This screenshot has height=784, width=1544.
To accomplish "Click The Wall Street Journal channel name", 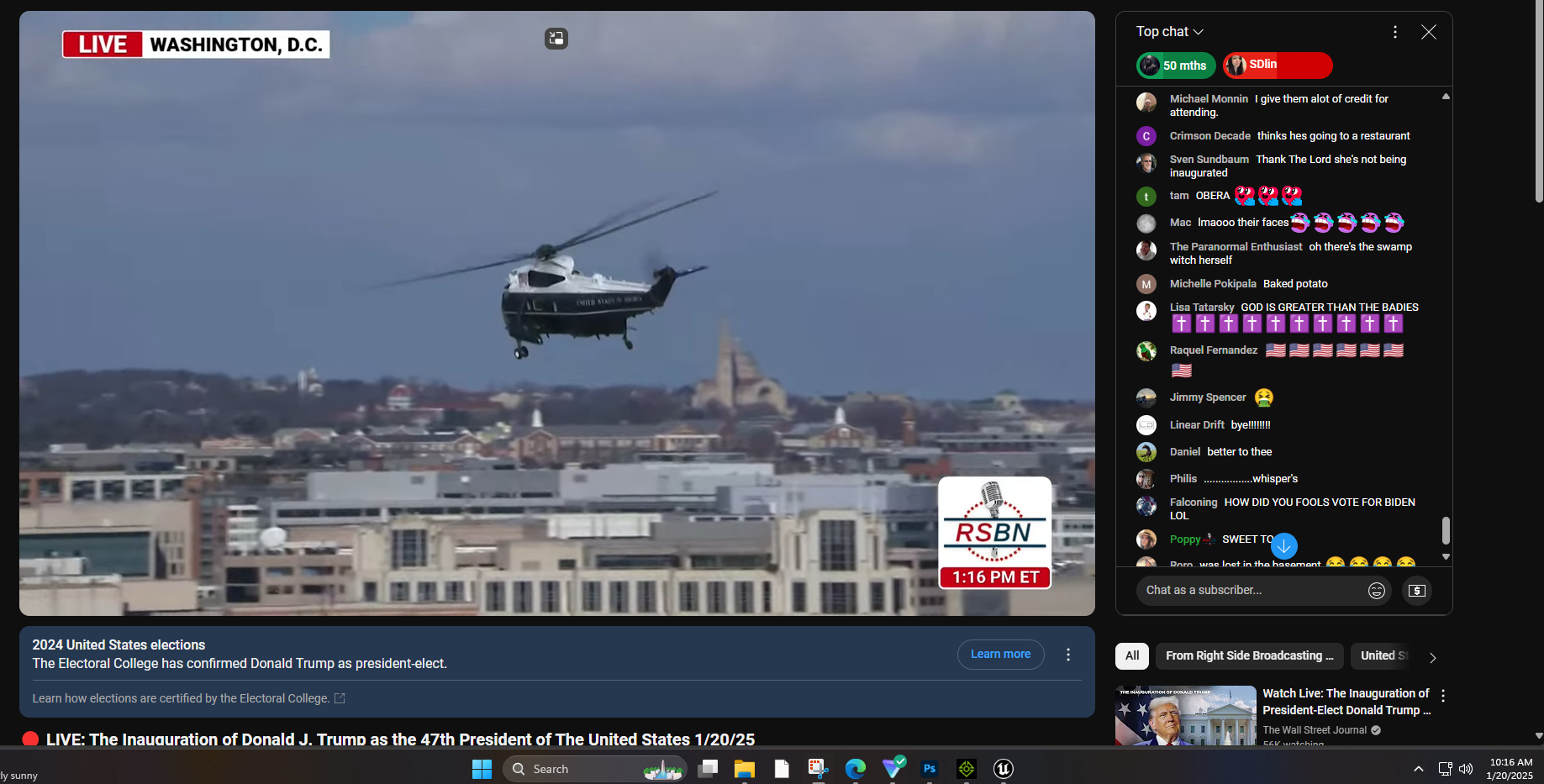I will pyautogui.click(x=1315, y=730).
